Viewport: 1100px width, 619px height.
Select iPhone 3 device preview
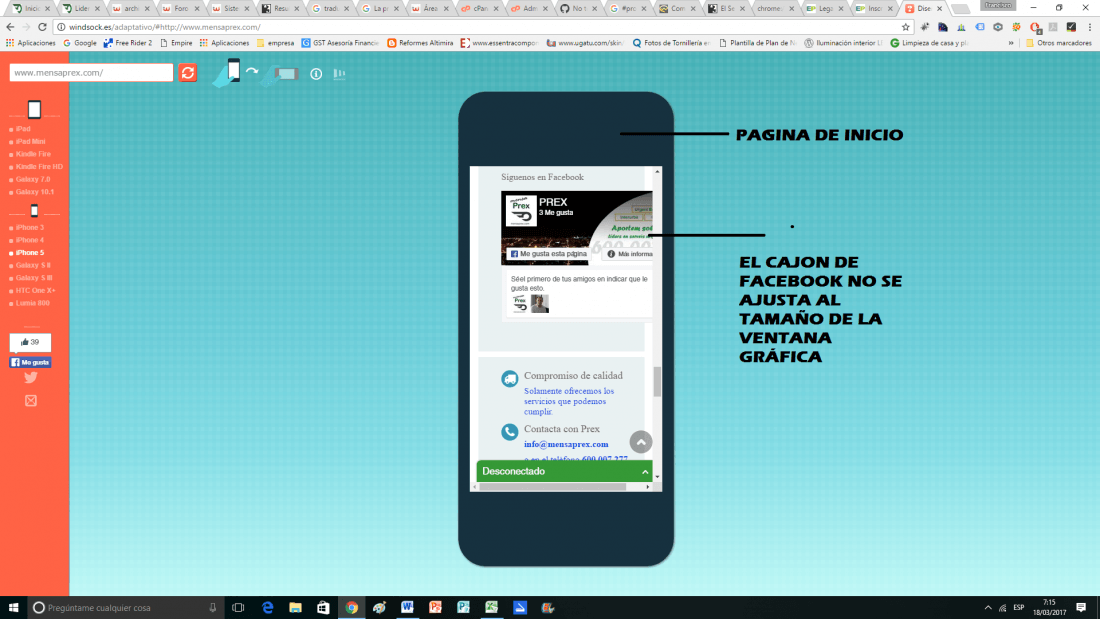point(29,227)
